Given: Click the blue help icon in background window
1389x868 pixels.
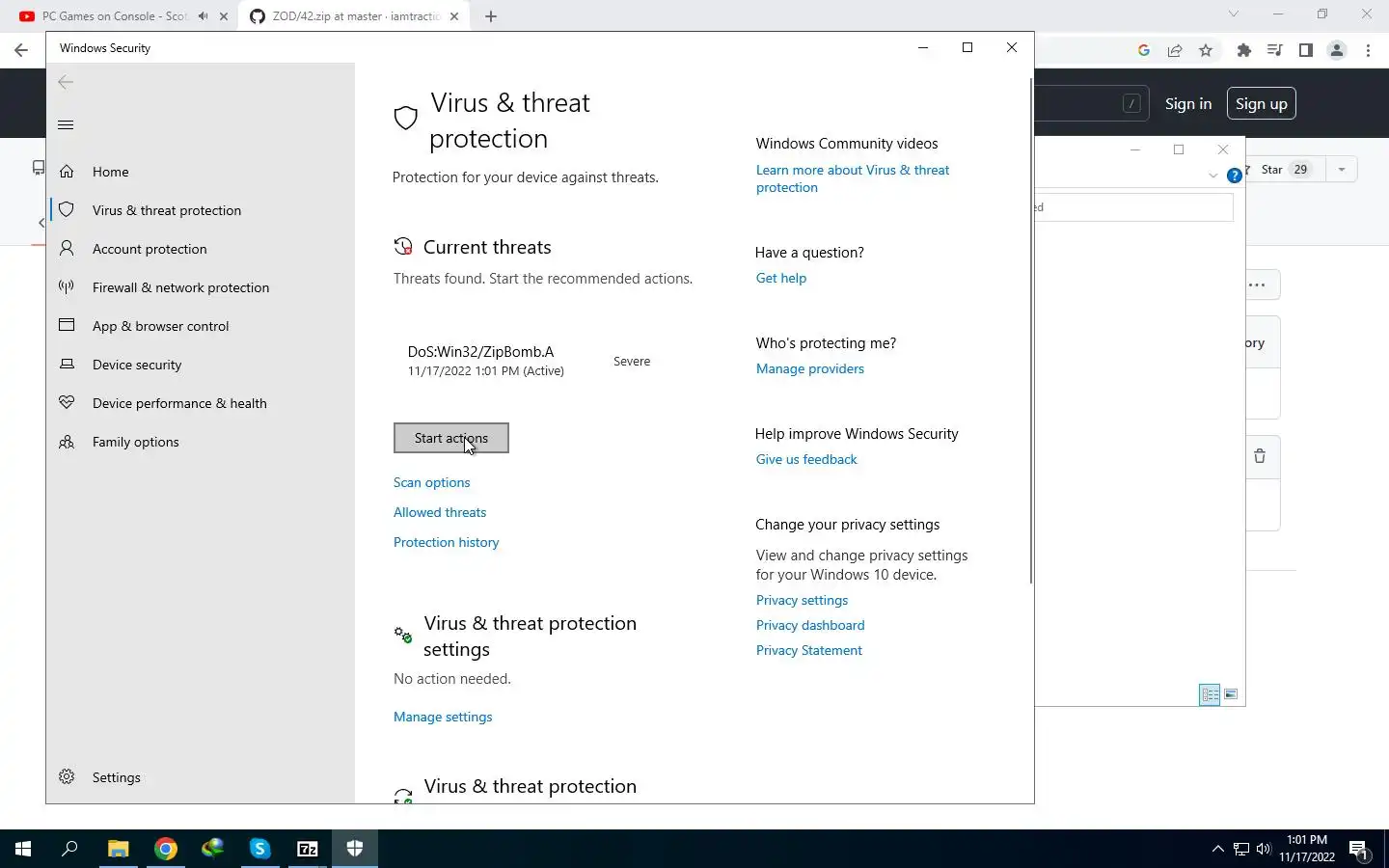Looking at the screenshot, I should [1234, 176].
